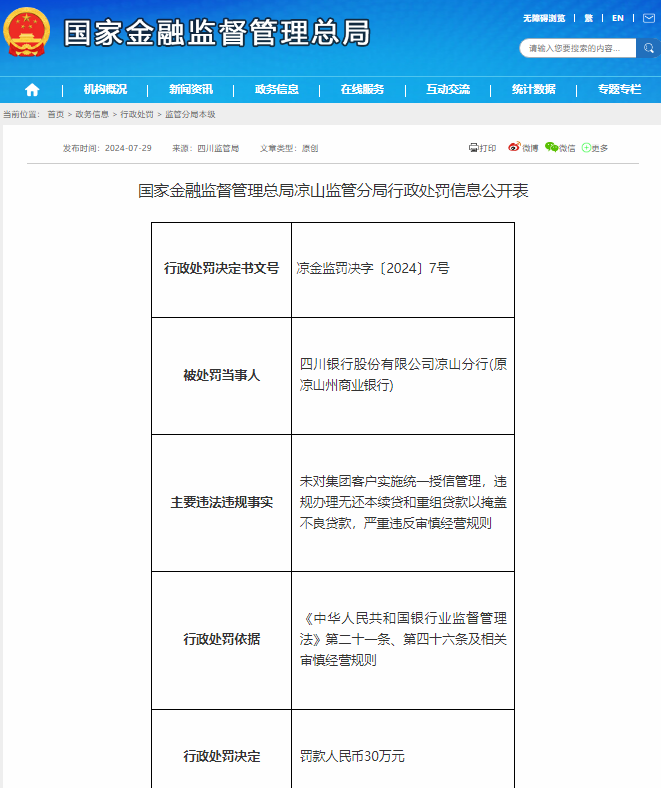Select label 行政处罚依据
This screenshot has width=661, height=788.
[x=222, y=639]
